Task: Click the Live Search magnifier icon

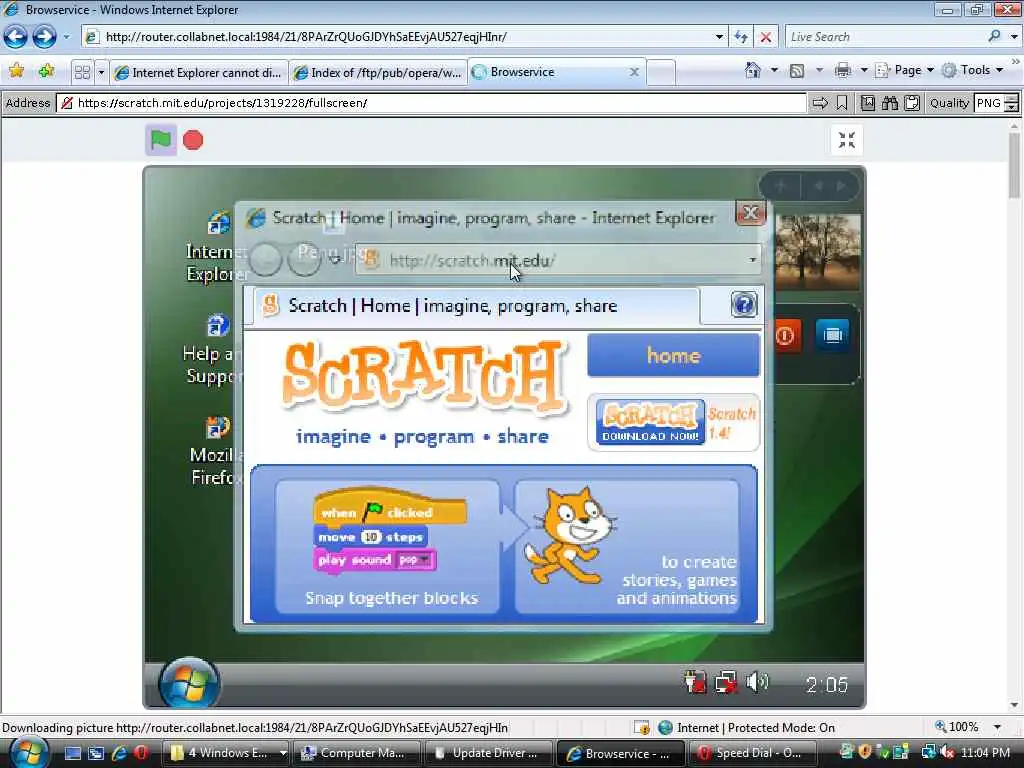Action: click(x=994, y=37)
